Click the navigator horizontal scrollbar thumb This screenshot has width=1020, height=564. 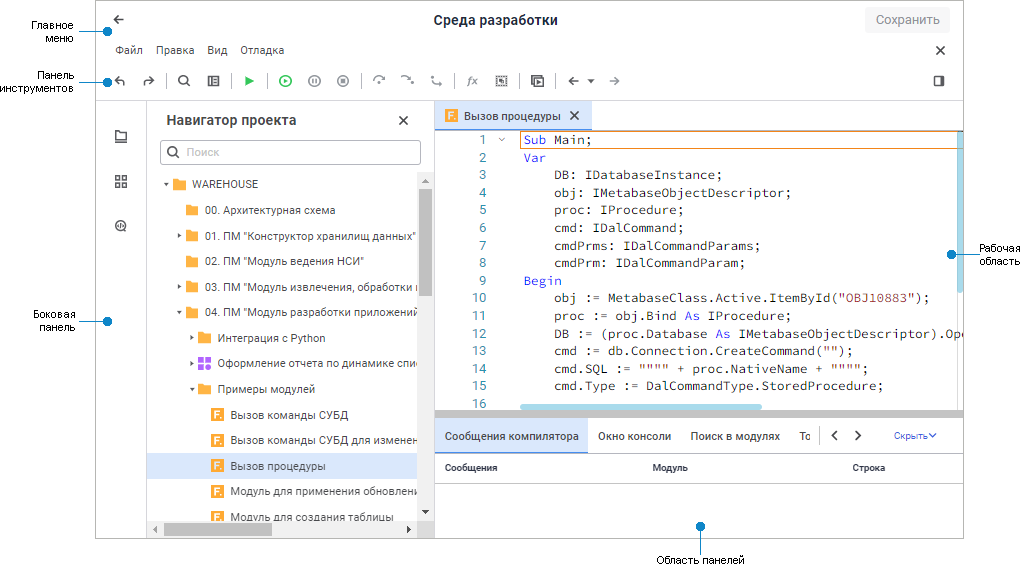[218, 530]
